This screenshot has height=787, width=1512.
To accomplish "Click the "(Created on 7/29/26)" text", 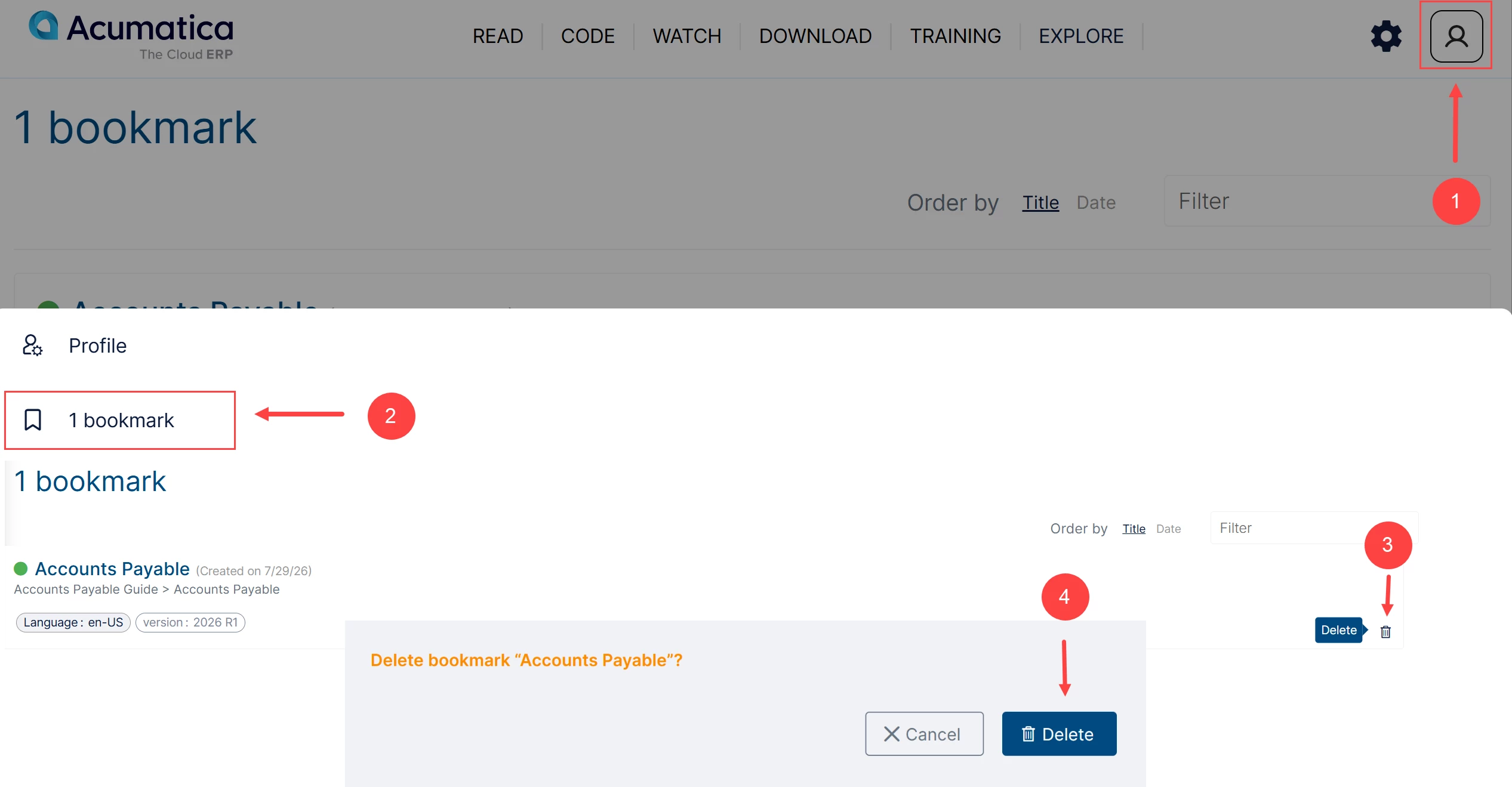I will click(254, 571).
